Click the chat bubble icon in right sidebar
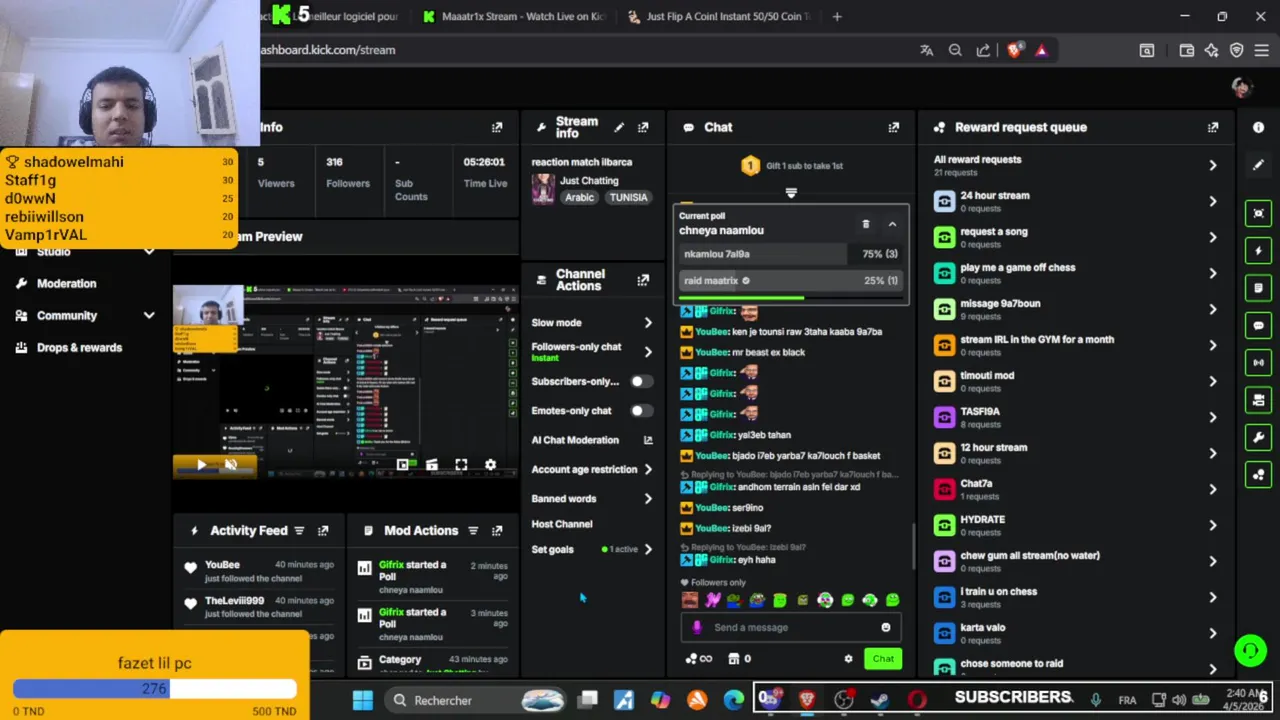The height and width of the screenshot is (720, 1280). tap(1258, 325)
